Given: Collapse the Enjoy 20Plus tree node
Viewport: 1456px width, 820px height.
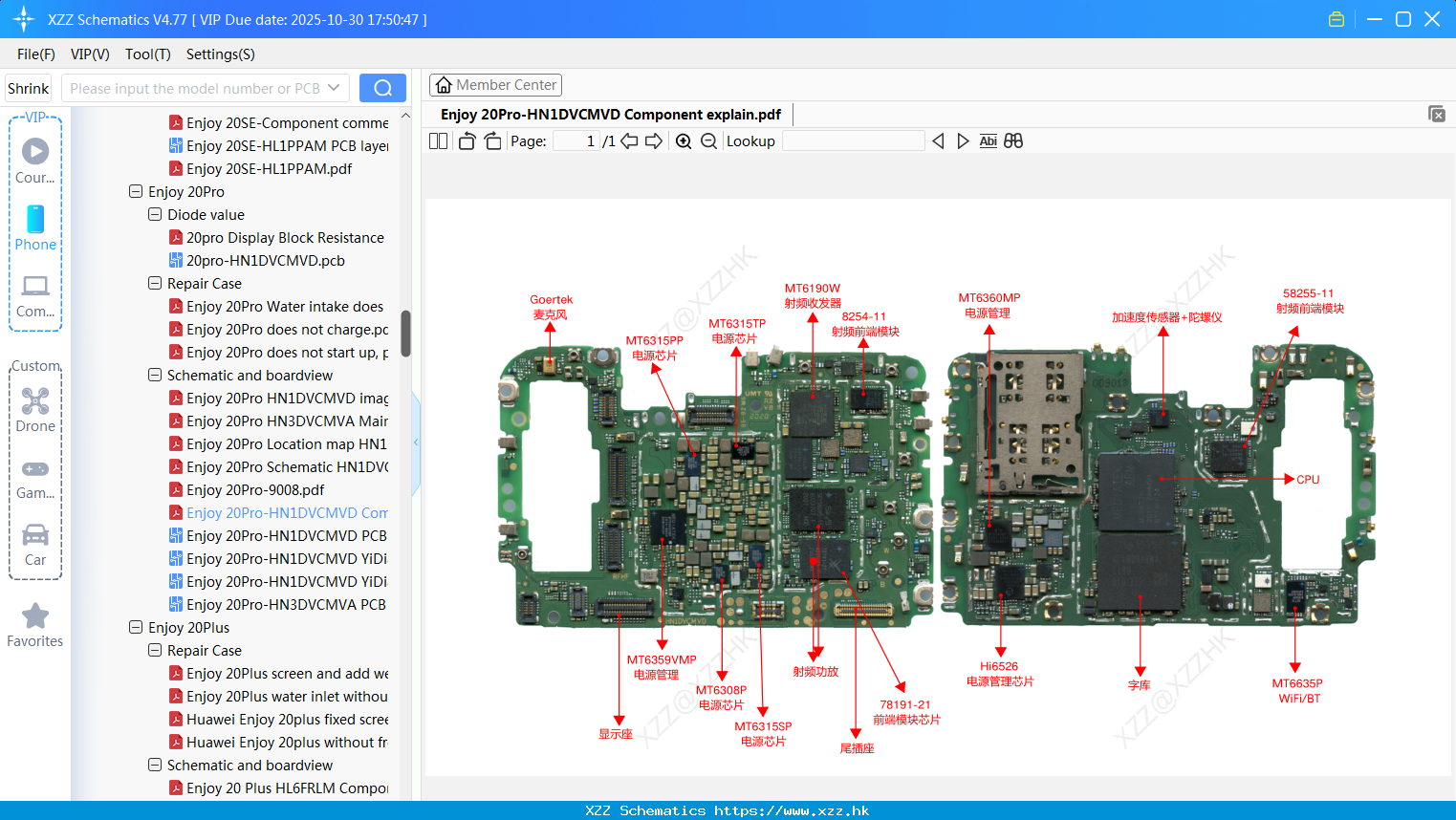Looking at the screenshot, I should tap(136, 627).
